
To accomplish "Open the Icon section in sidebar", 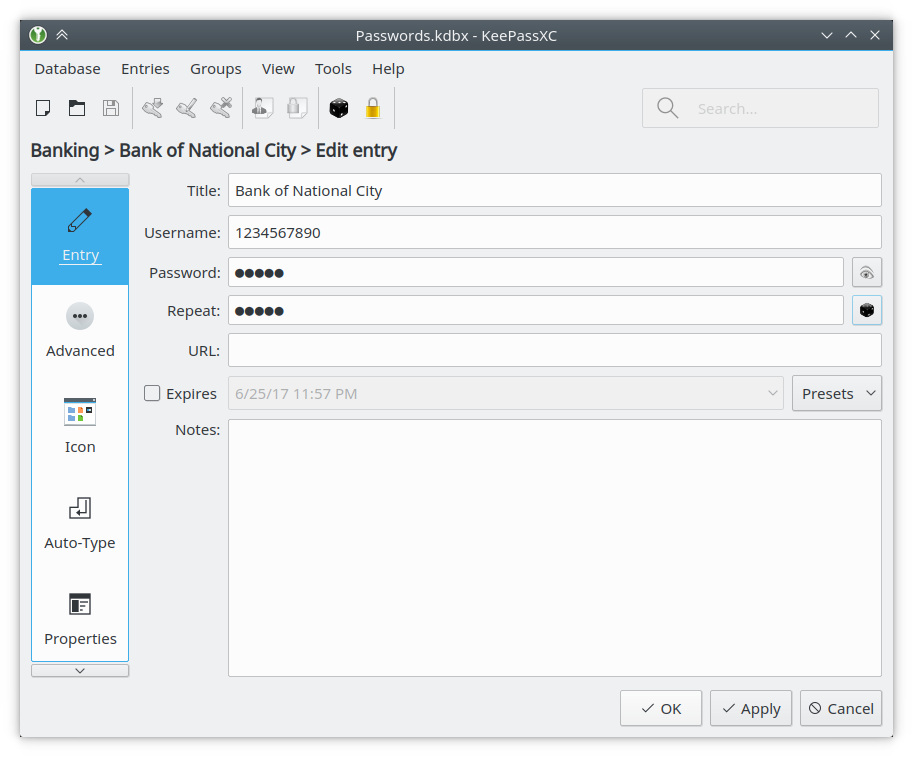I will [80, 425].
